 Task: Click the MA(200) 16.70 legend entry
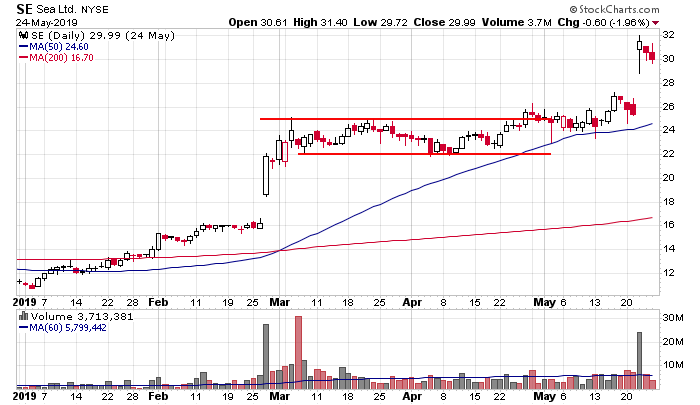(56, 58)
